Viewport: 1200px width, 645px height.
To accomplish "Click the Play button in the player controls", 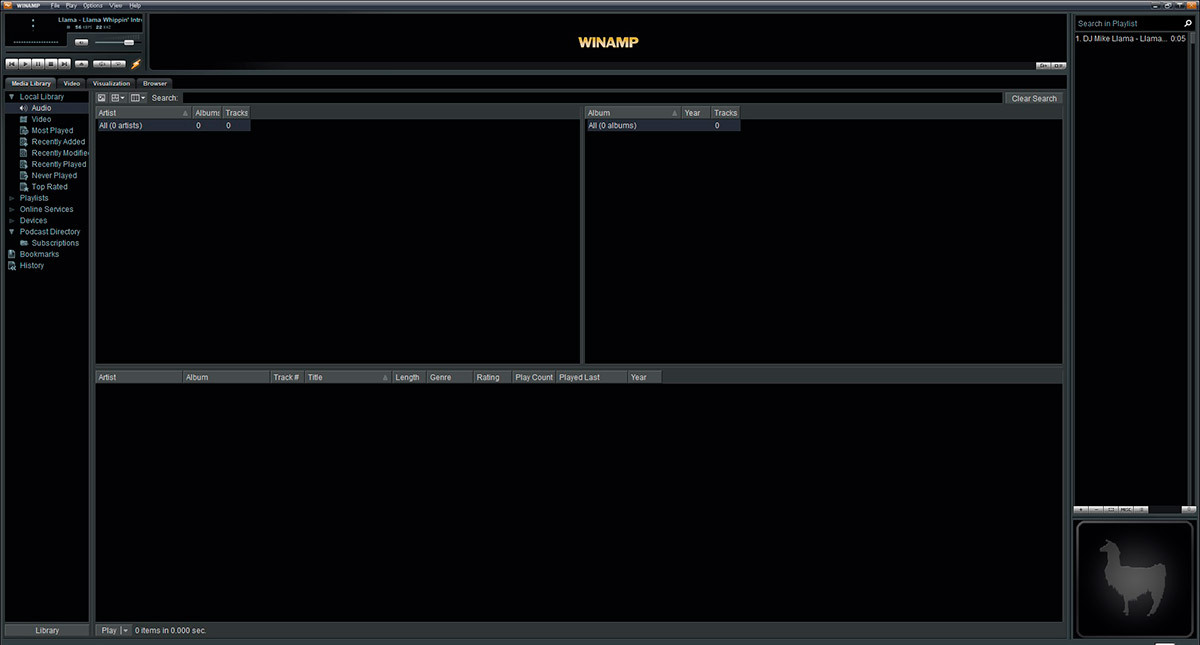I will coord(25,63).
